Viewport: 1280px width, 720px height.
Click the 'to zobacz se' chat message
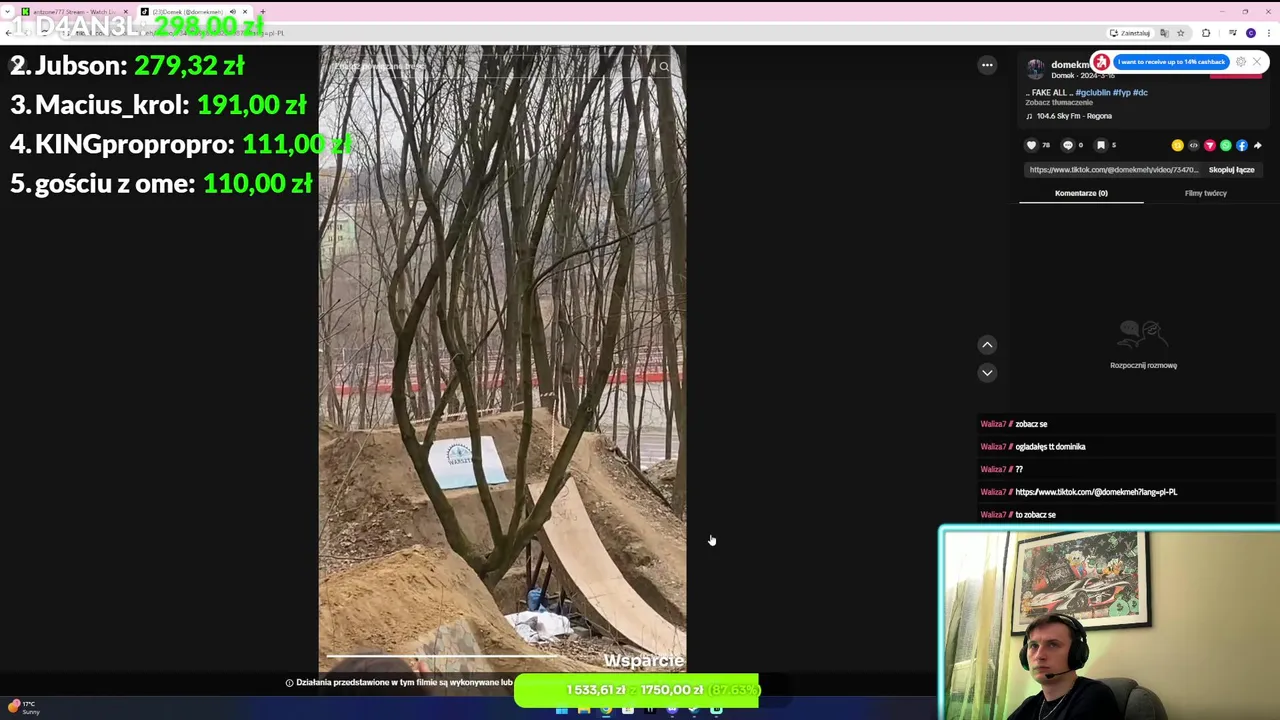tap(1035, 515)
